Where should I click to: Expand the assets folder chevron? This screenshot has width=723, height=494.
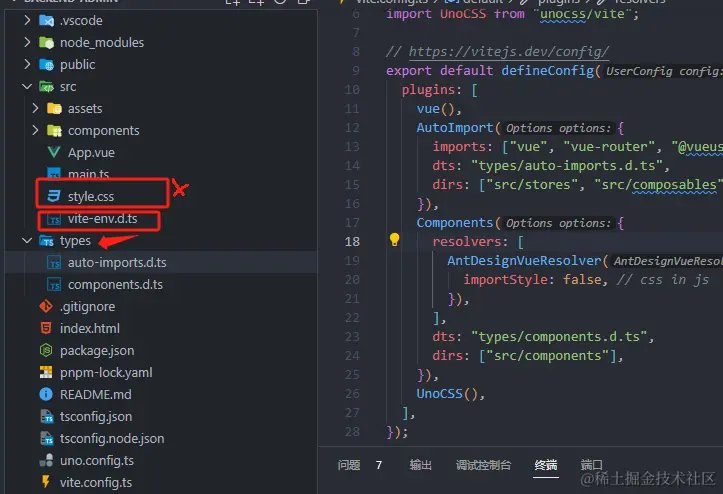[36, 108]
